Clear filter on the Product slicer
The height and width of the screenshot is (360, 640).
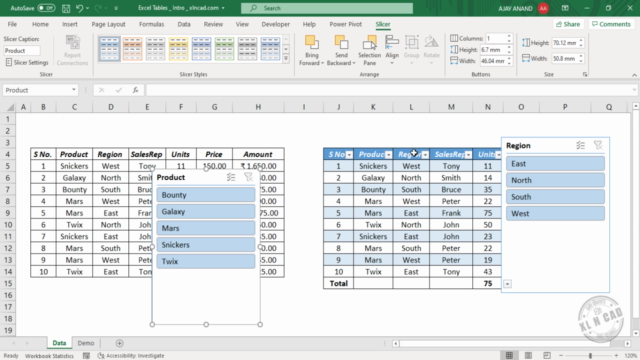[248, 177]
